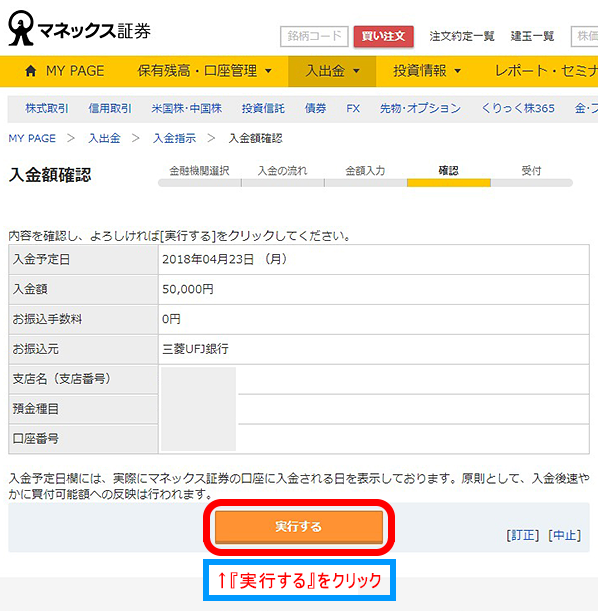Image resolution: width=598 pixels, height=611 pixels.
Task: Expand the 保有残高・口座管理 dropdown menu
Action: point(204,71)
